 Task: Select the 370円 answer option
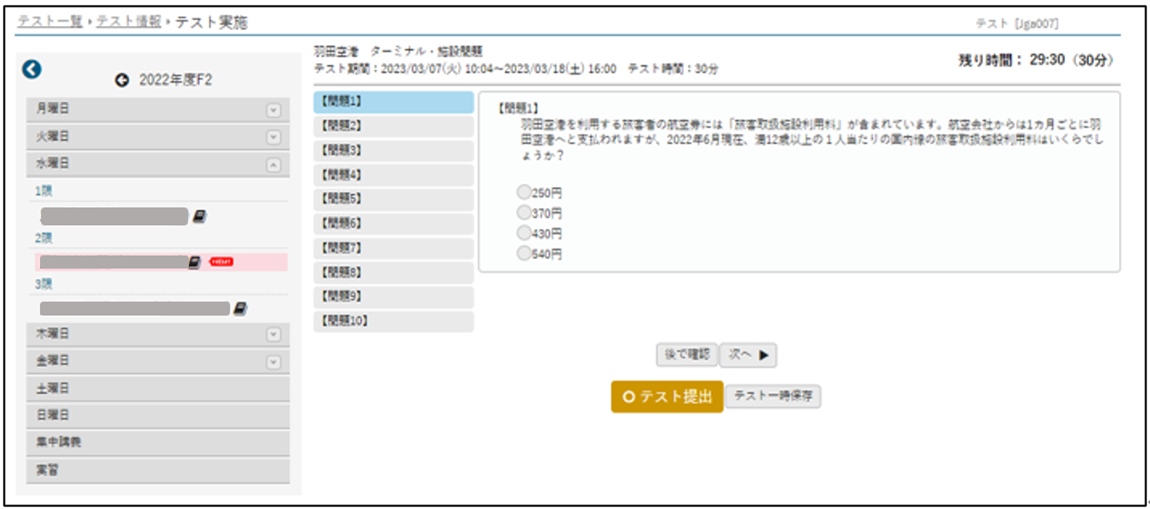(x=523, y=212)
